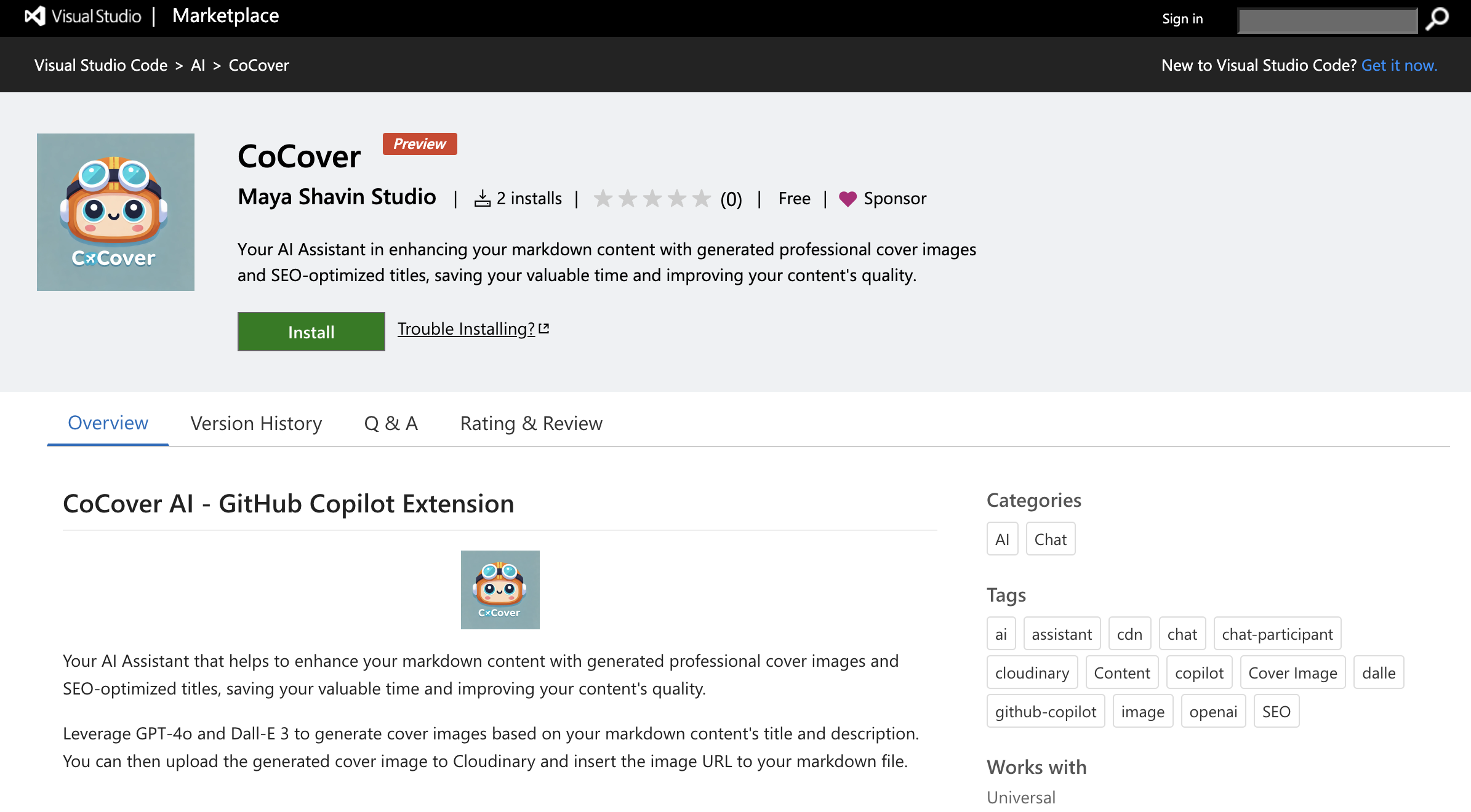Click Sign in
Screen dimensions: 1471x812
[x=1182, y=18]
